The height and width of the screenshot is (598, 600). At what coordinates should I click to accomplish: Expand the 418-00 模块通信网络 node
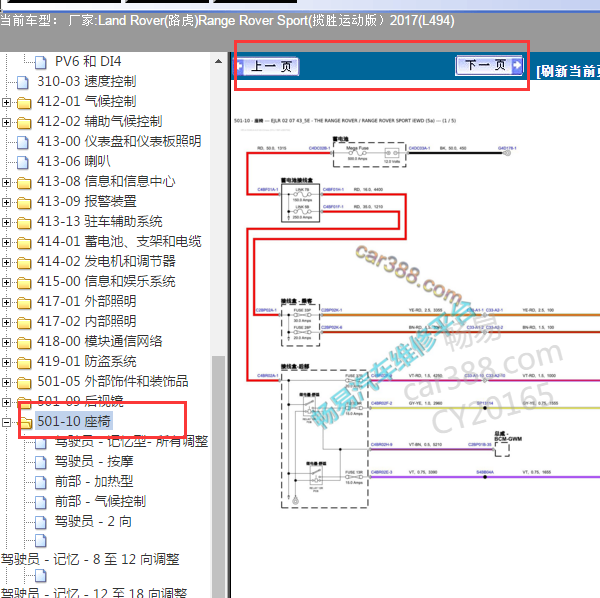click(x=6, y=342)
